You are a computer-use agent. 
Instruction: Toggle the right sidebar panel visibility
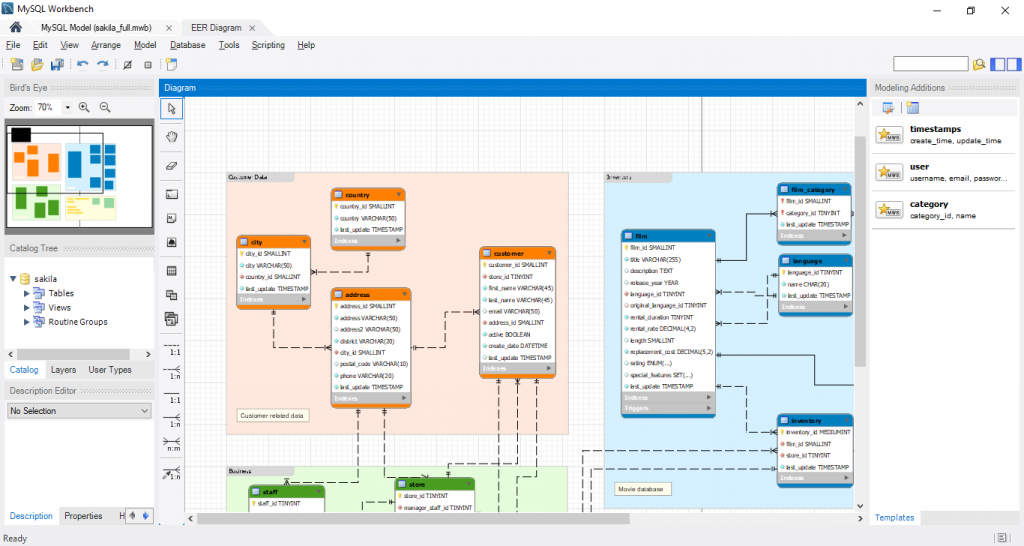click(x=1014, y=64)
